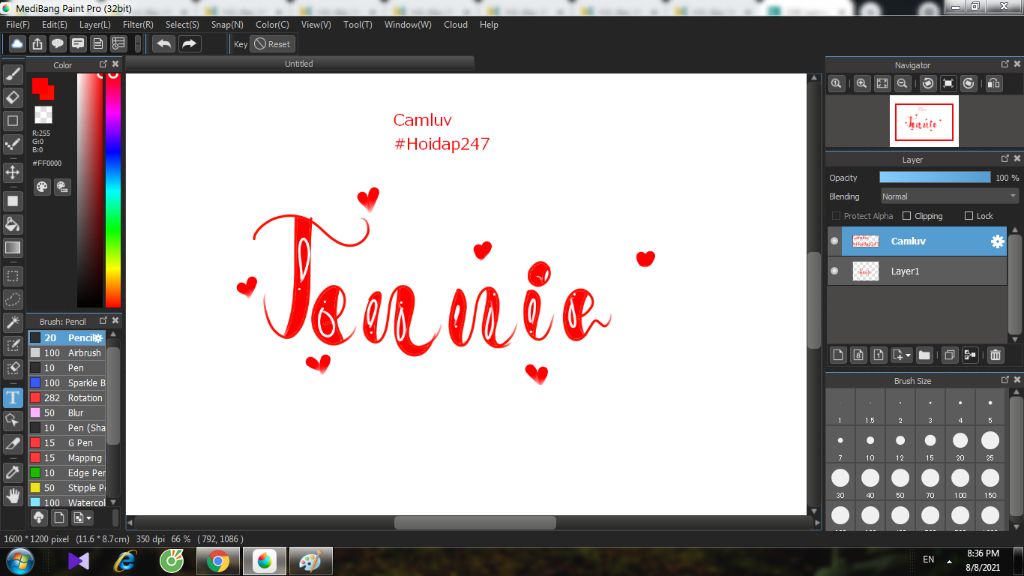Click Navigator zoom in icon

click(861, 84)
